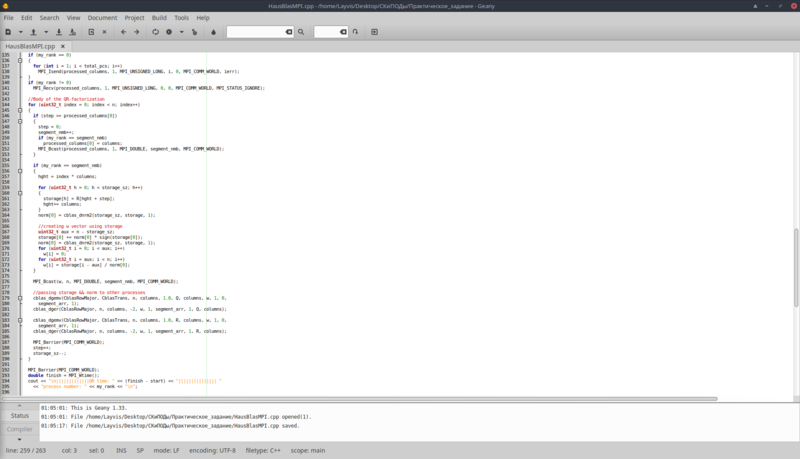The image size is (800, 459).
Task: Click 'This is Geany 1.33.' log line
Action: click(x=84, y=408)
